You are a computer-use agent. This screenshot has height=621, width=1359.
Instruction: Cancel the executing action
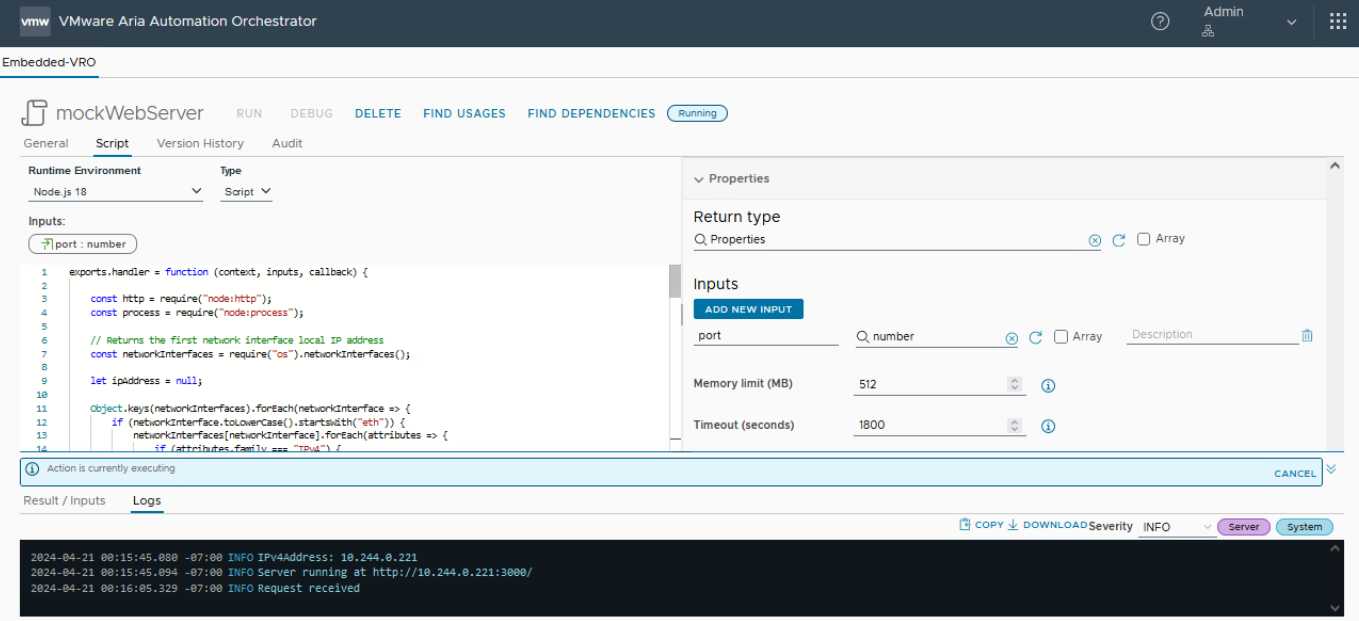(x=1295, y=474)
